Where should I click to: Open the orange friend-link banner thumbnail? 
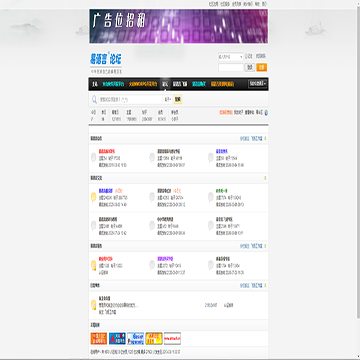tap(99, 338)
